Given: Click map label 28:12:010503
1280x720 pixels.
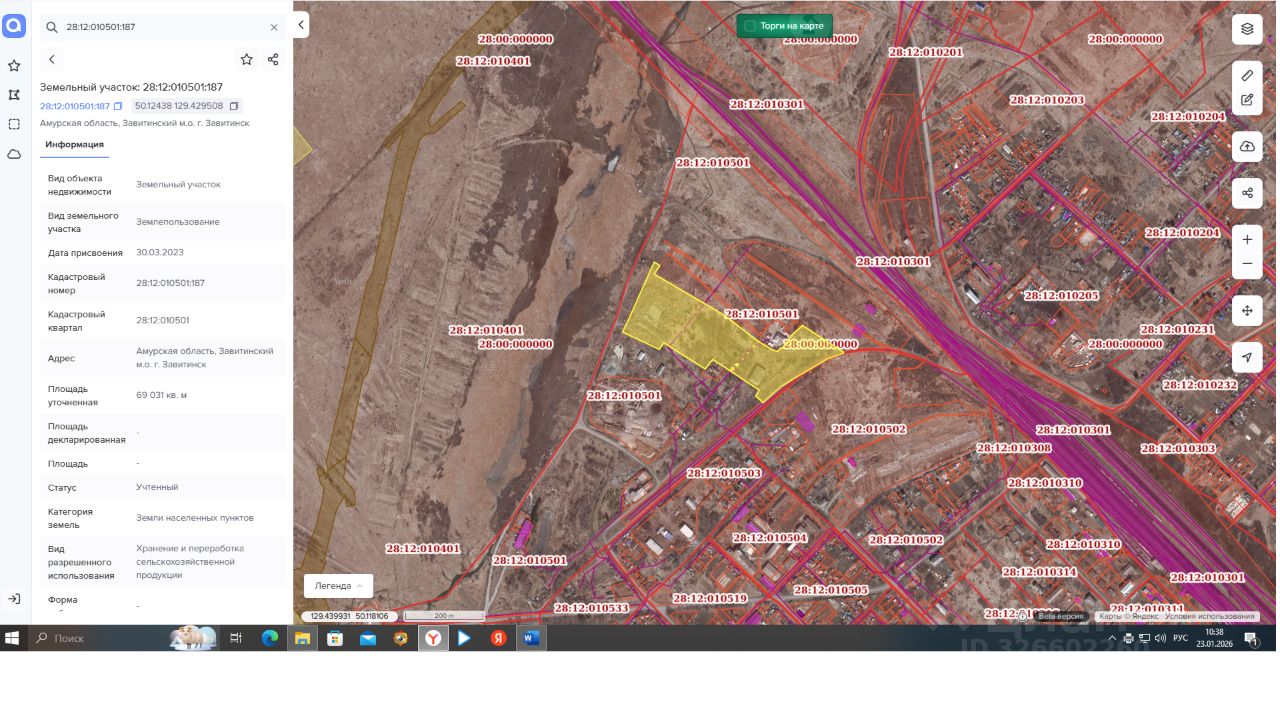Looking at the screenshot, I should tap(724, 473).
